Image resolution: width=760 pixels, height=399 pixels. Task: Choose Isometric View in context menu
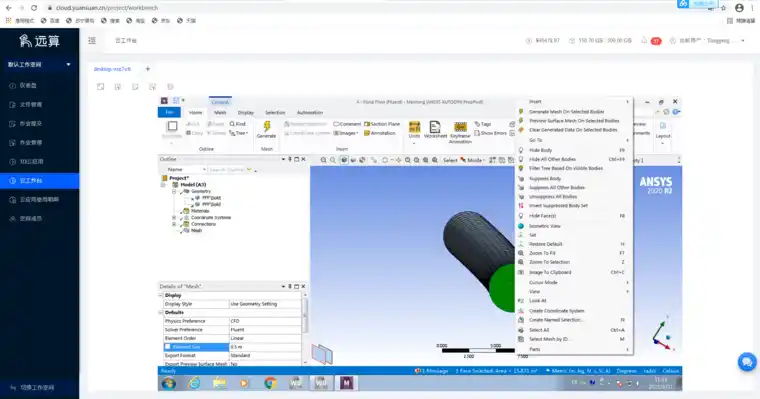tap(573, 226)
